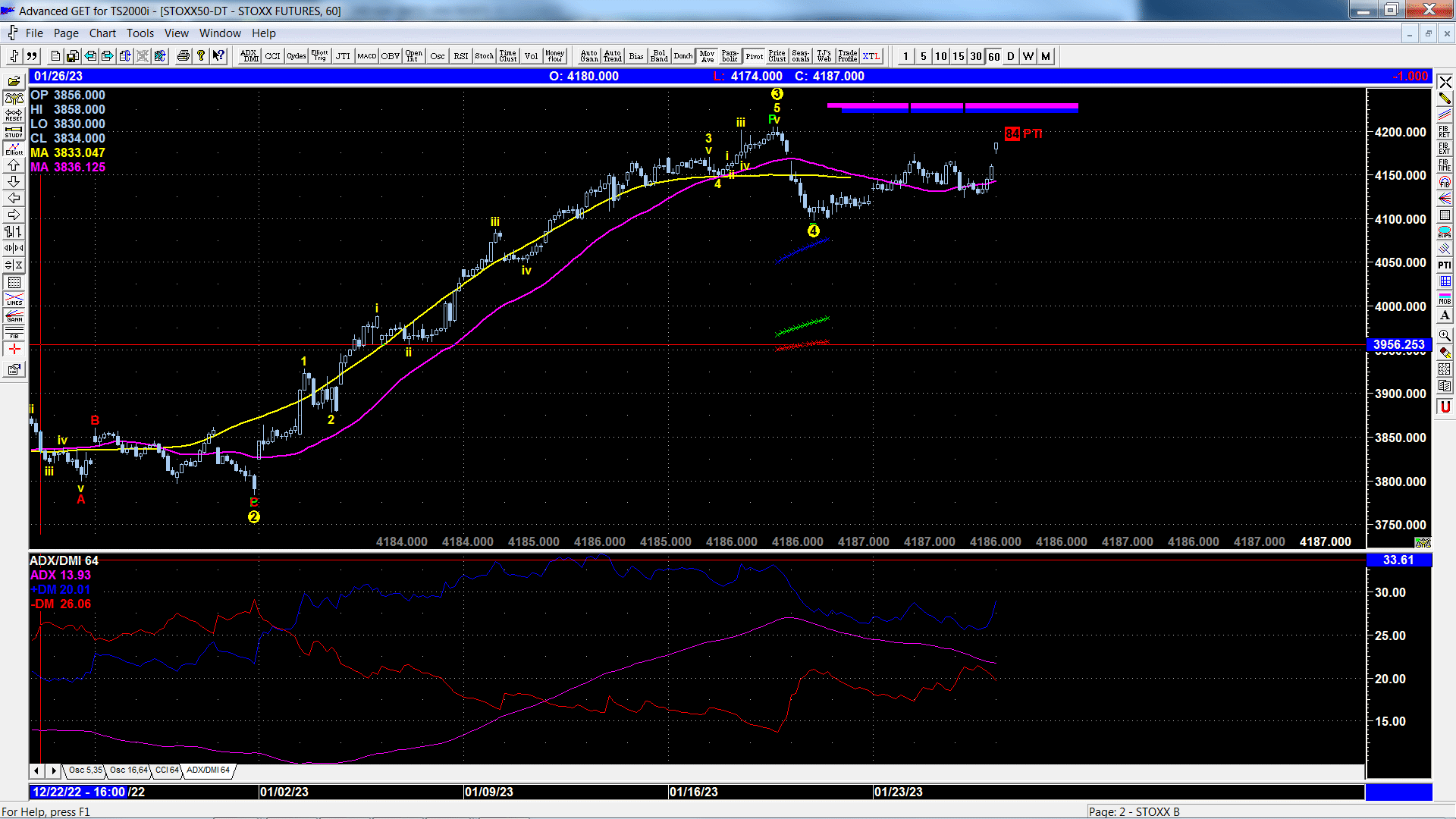Select the FIB TIME tool
This screenshot has height=819, width=1456.
click(x=1445, y=165)
